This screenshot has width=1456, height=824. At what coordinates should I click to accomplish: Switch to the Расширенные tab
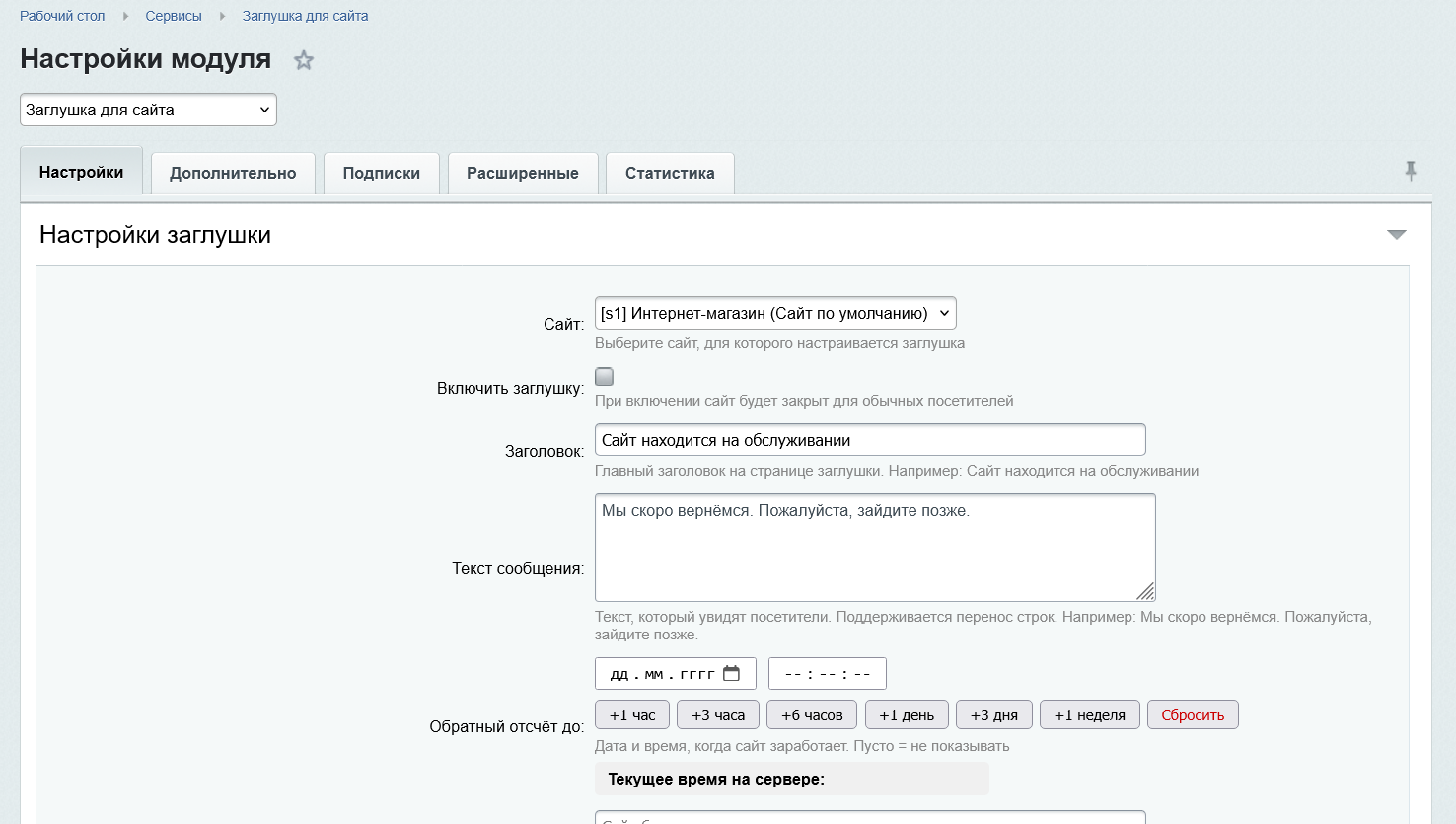click(523, 173)
